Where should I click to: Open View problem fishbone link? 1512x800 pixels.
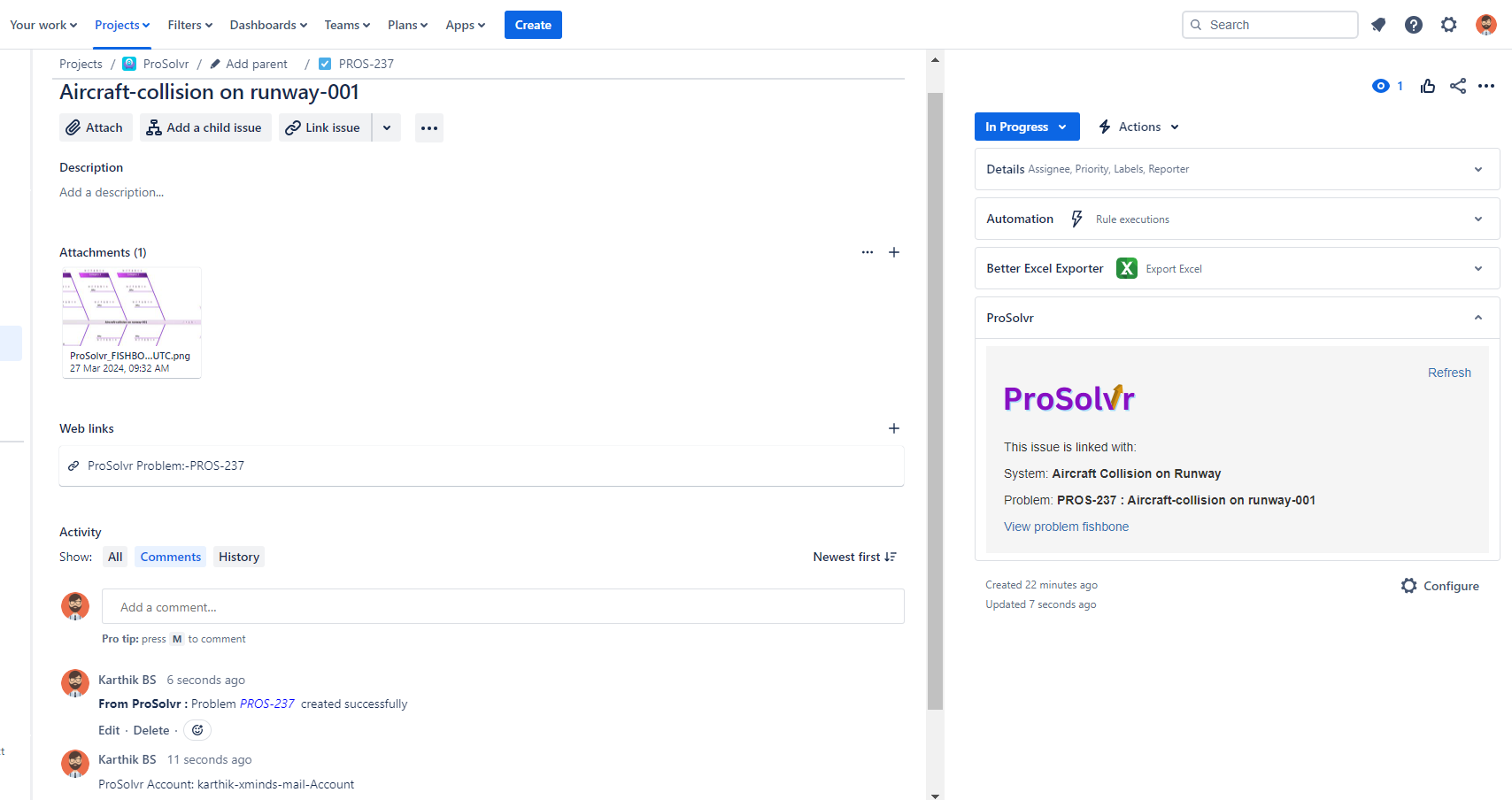[x=1066, y=527]
